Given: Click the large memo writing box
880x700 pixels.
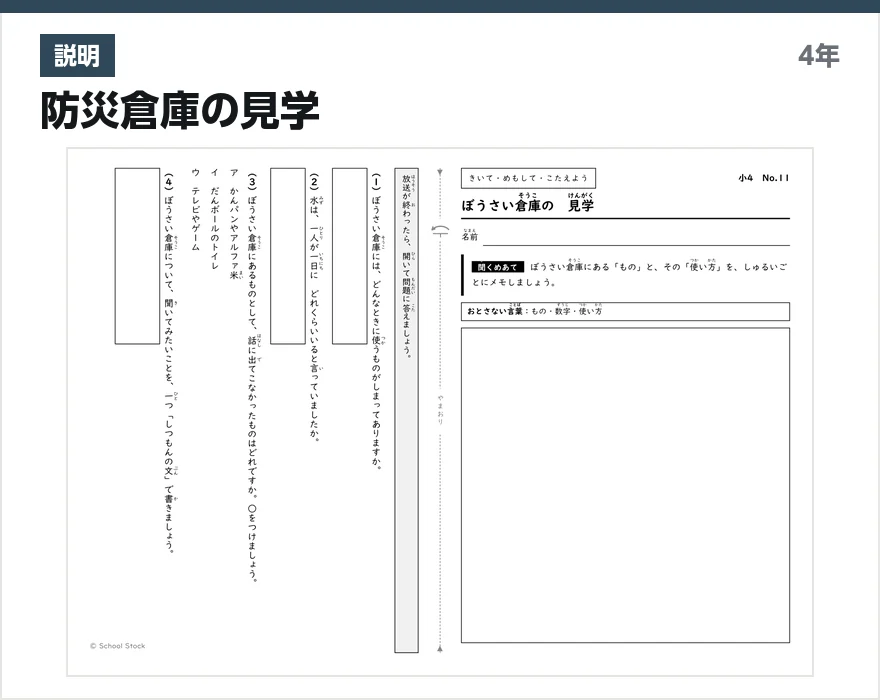Looking at the screenshot, I should pos(625,485).
